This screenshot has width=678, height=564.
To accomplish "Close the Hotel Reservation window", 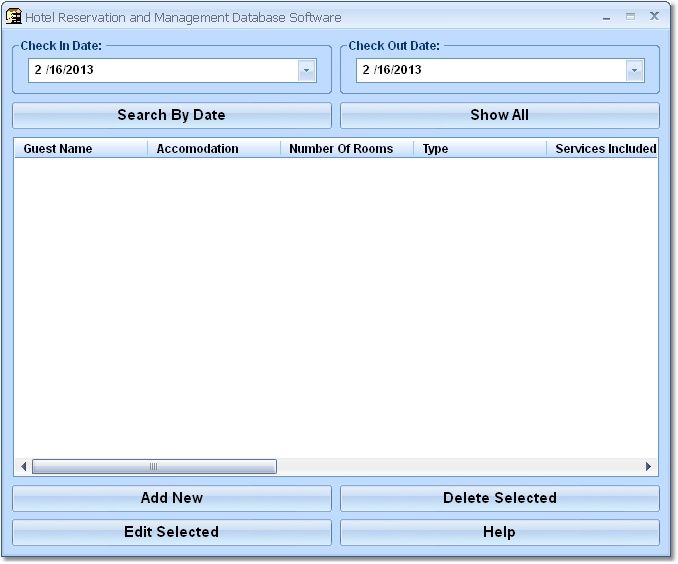I will click(x=654, y=17).
